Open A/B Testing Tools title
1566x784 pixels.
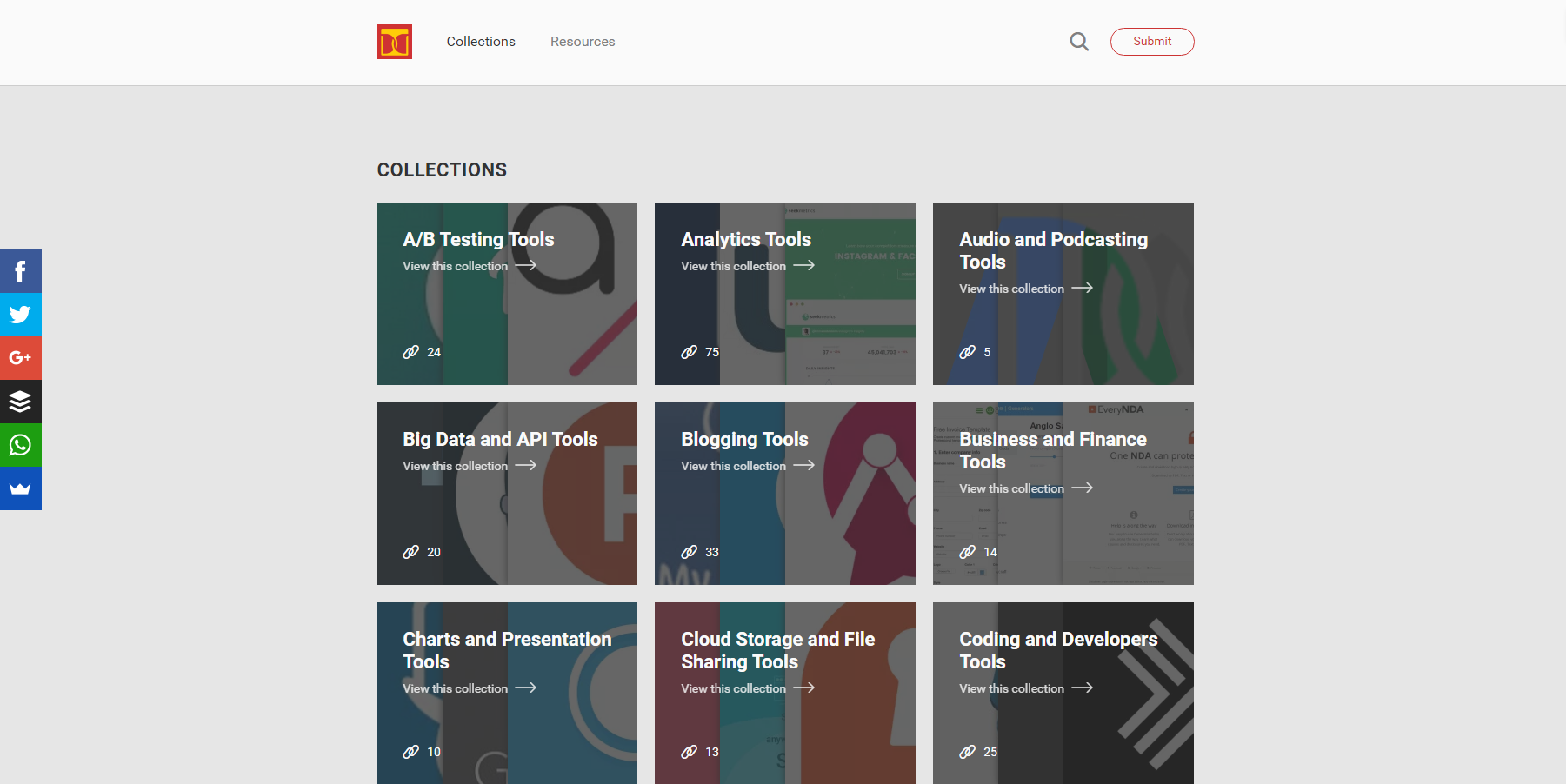click(478, 239)
